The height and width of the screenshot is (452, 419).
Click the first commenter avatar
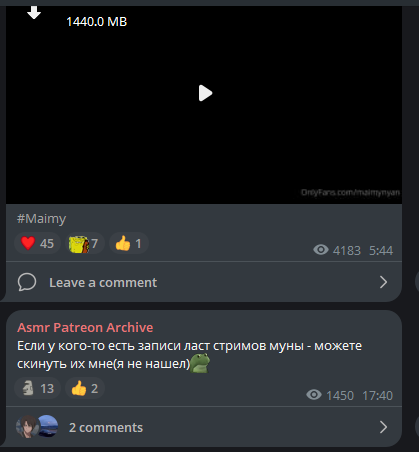(x=27, y=426)
